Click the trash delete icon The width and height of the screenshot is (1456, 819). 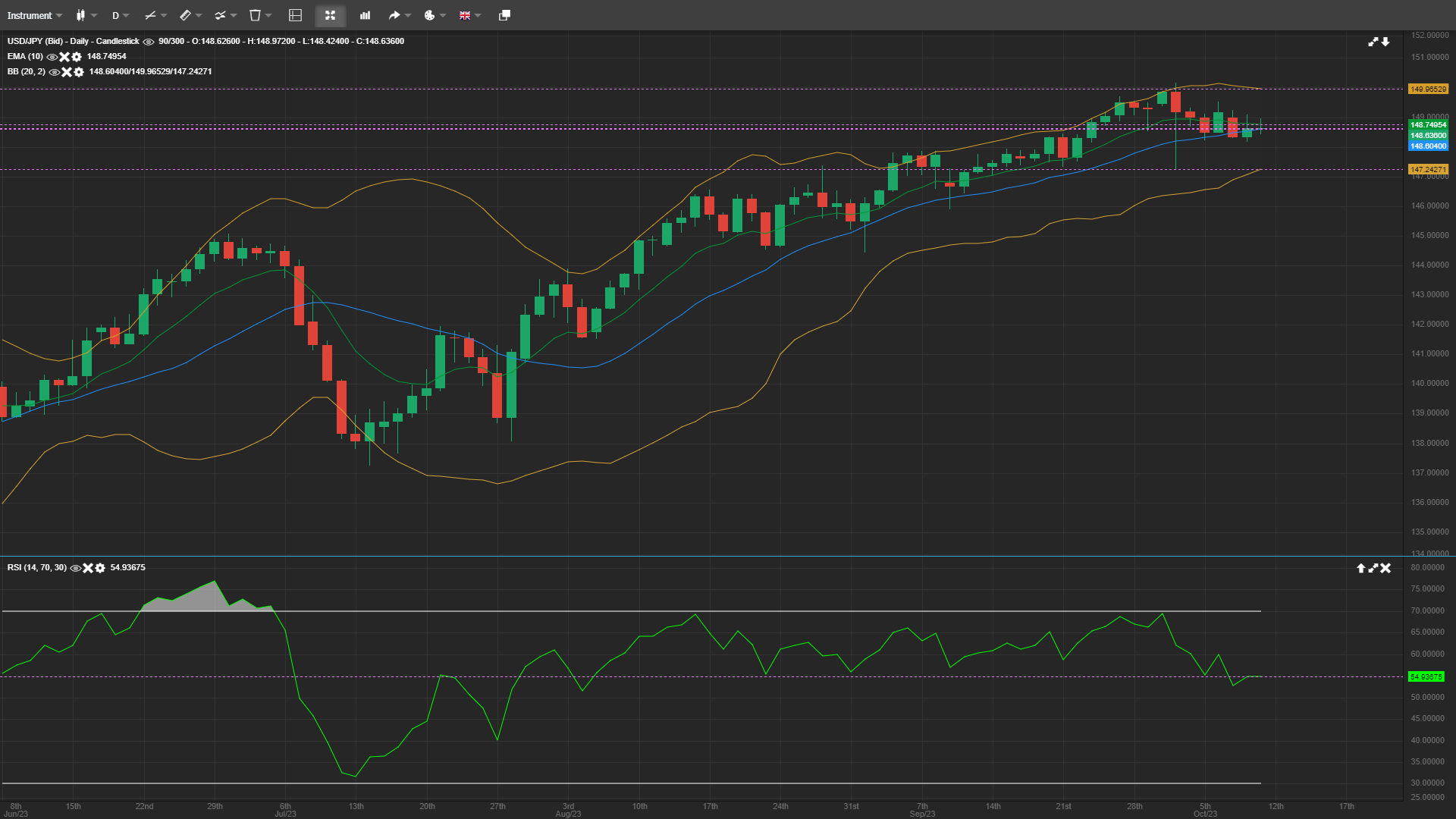click(255, 15)
